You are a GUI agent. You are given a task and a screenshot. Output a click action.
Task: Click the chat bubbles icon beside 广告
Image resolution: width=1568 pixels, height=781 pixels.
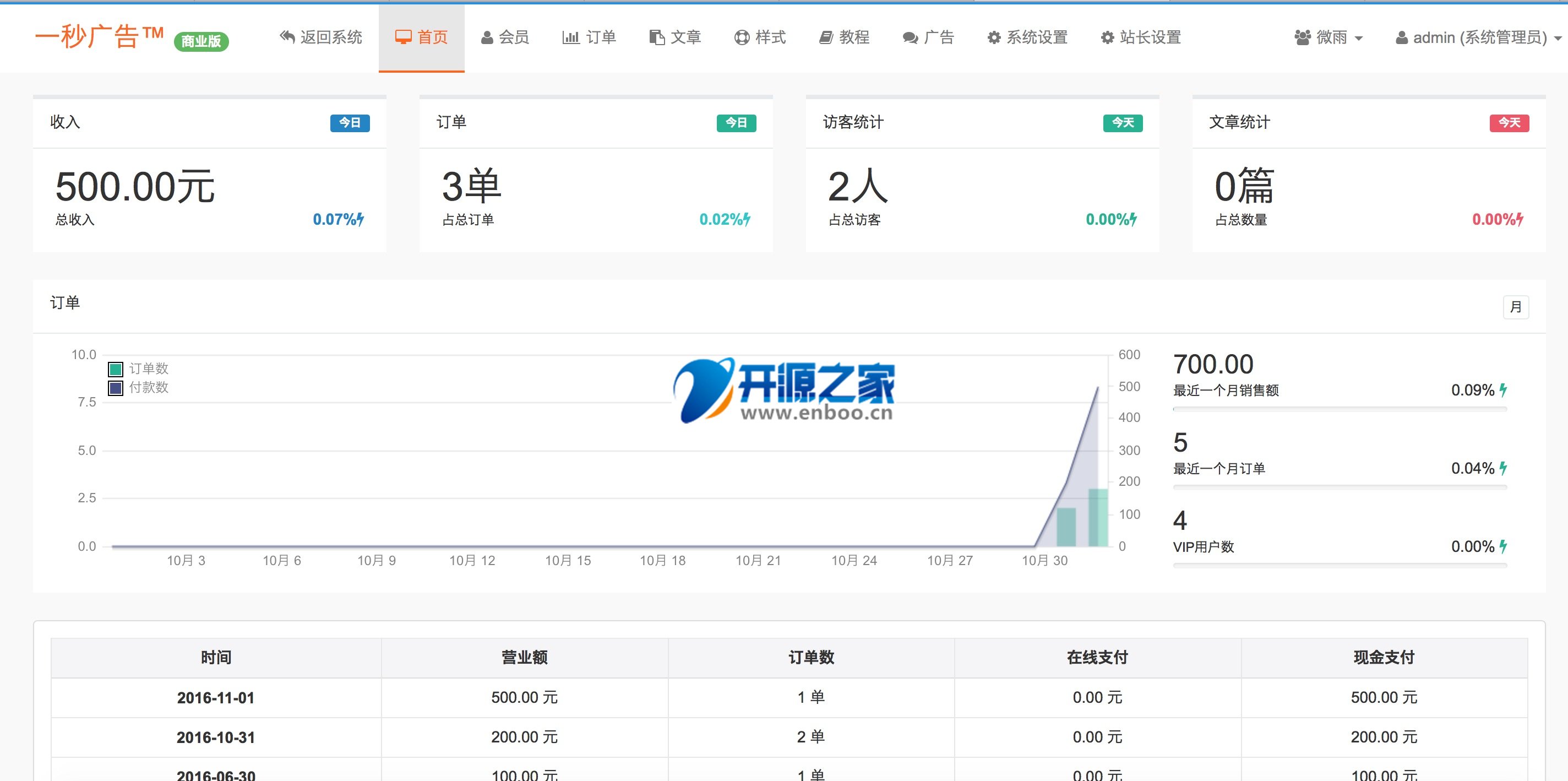tap(910, 38)
